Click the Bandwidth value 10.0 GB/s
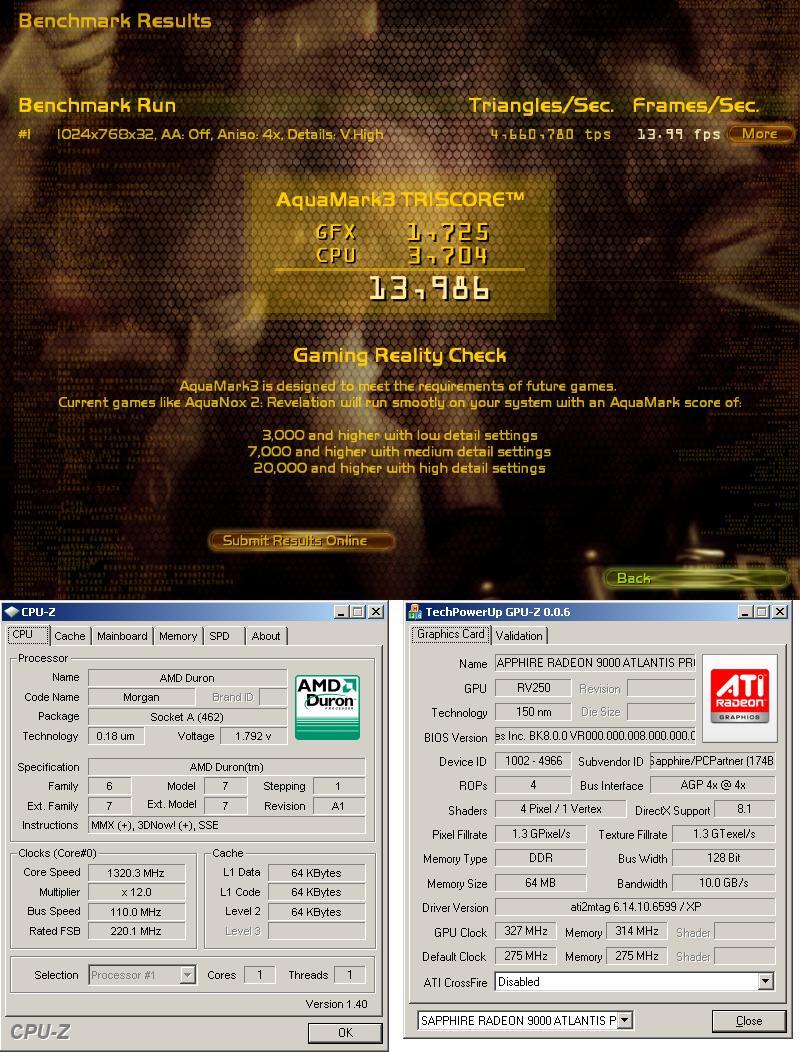The image size is (800, 1052). coord(723,883)
